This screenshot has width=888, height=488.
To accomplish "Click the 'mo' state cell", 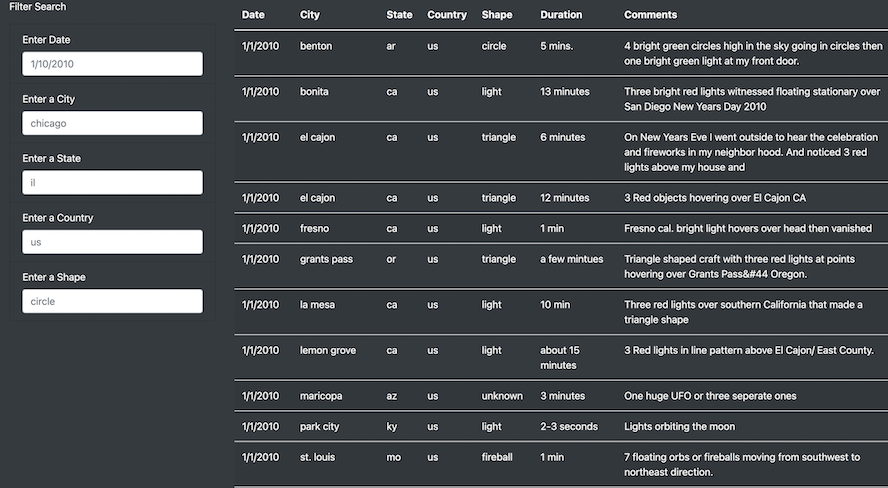I will [x=394, y=457].
